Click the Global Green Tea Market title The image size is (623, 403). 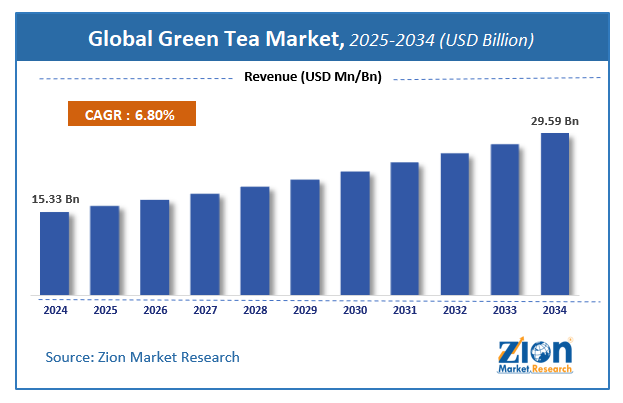pos(216,39)
